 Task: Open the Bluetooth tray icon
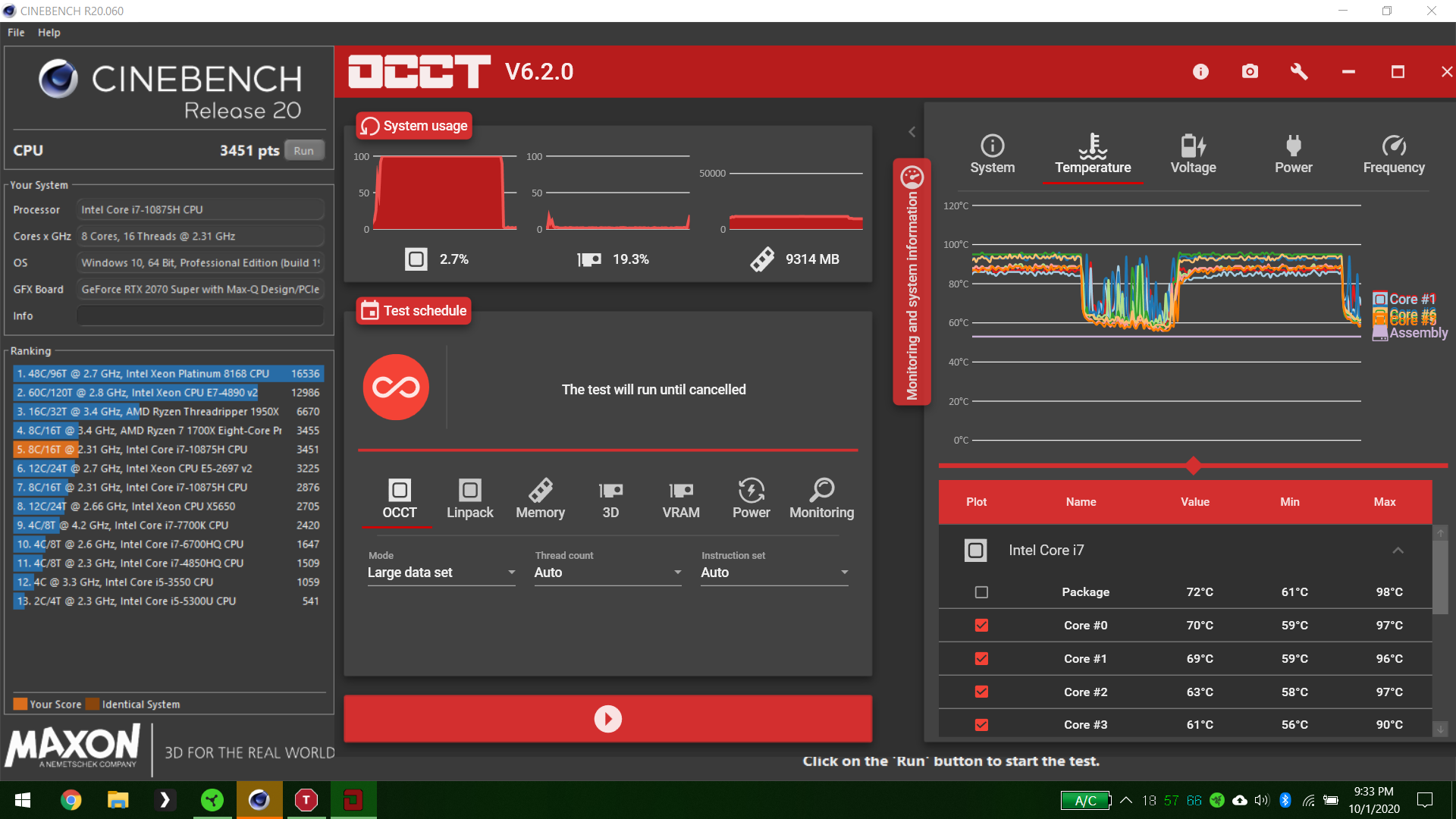point(1285,800)
